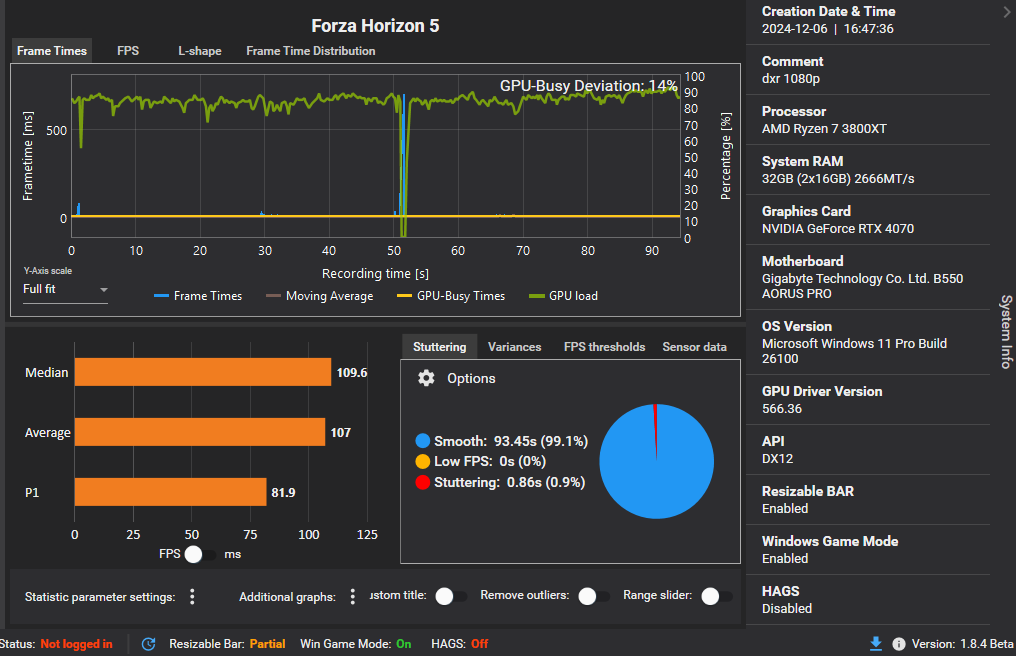Click 'Microsoft Windows 11 Pro Build' text
1016x656 pixels.
click(x=854, y=343)
